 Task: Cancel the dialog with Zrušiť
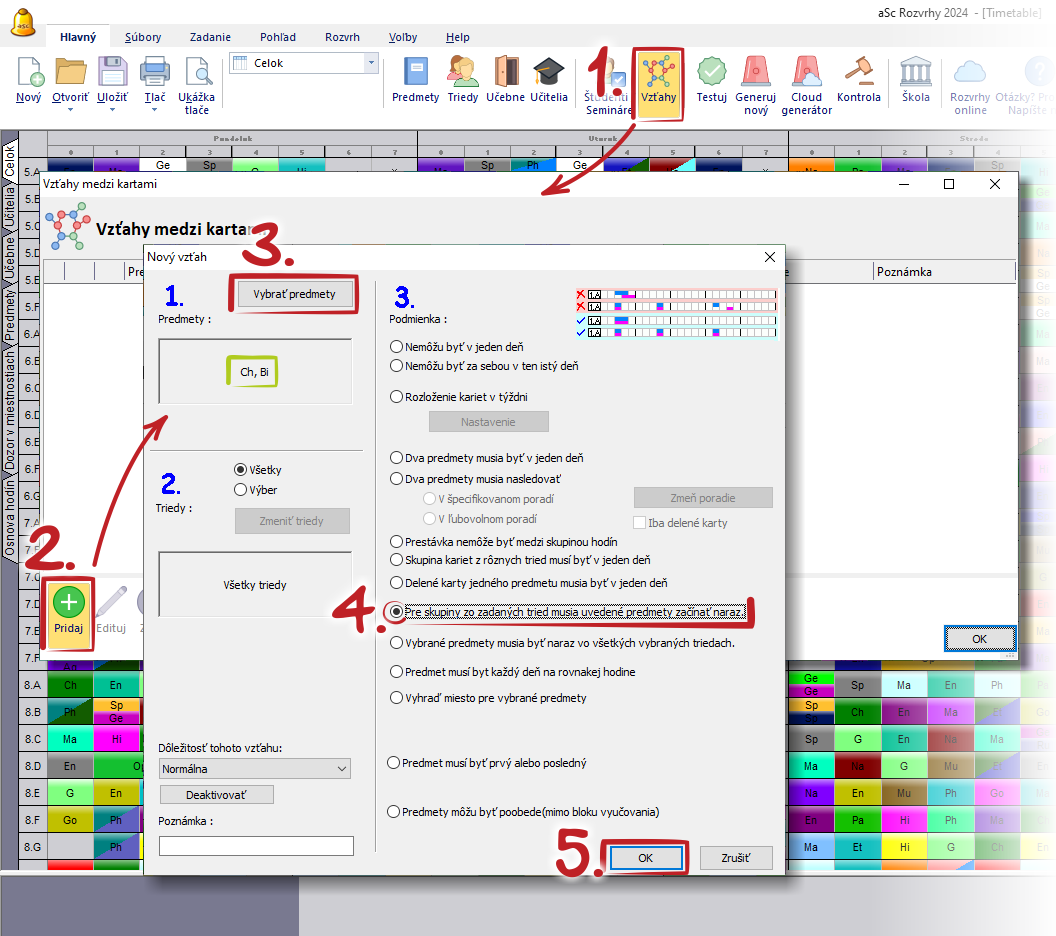pos(735,858)
